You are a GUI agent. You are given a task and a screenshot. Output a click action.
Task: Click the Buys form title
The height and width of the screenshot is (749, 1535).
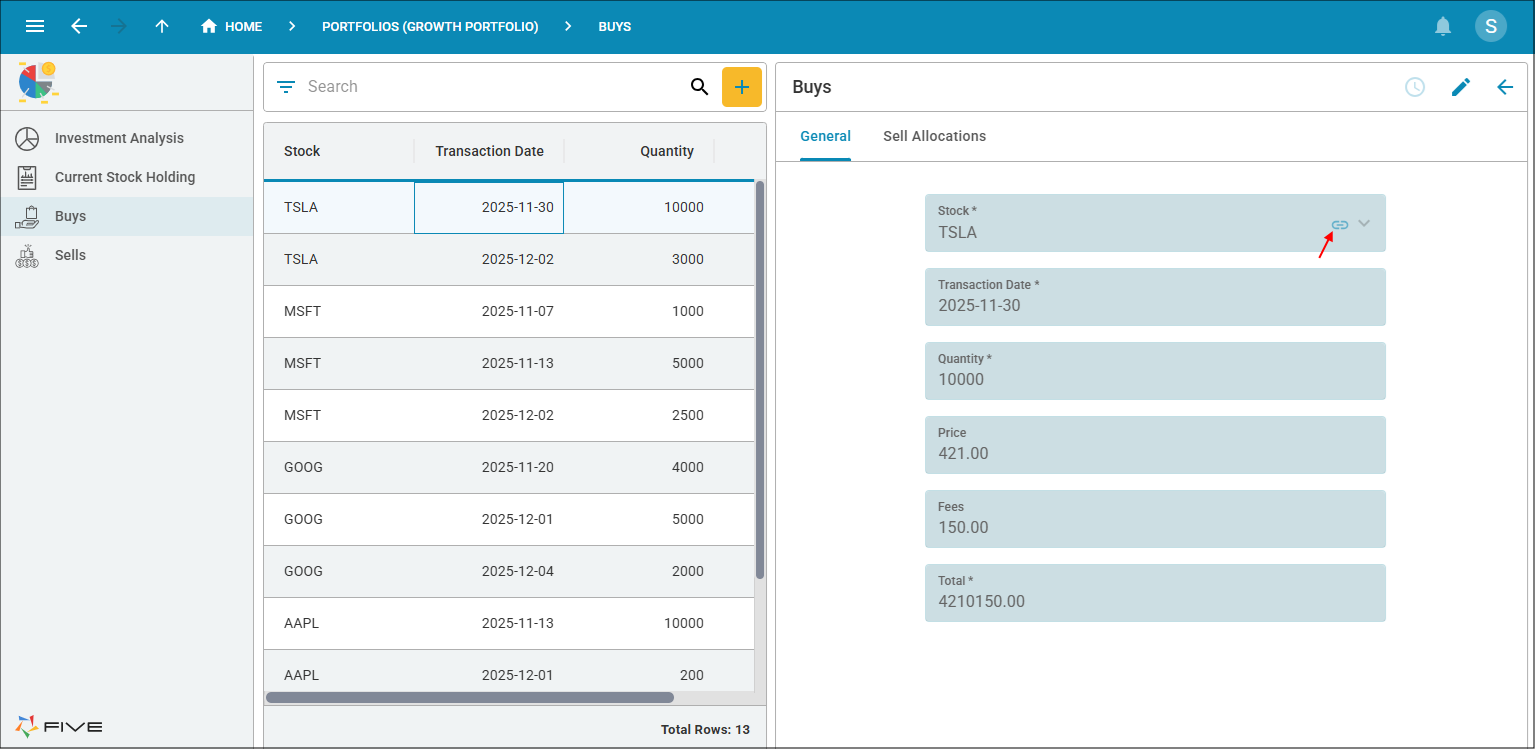(x=812, y=87)
